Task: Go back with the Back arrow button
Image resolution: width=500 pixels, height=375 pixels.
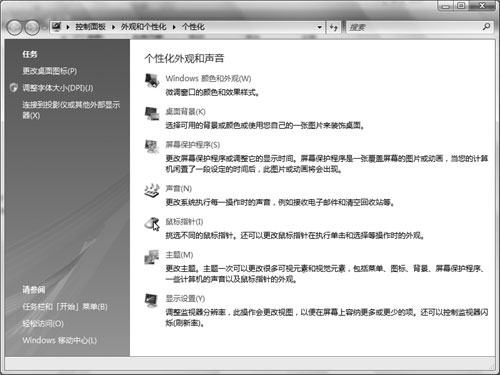Action: click(x=15, y=27)
